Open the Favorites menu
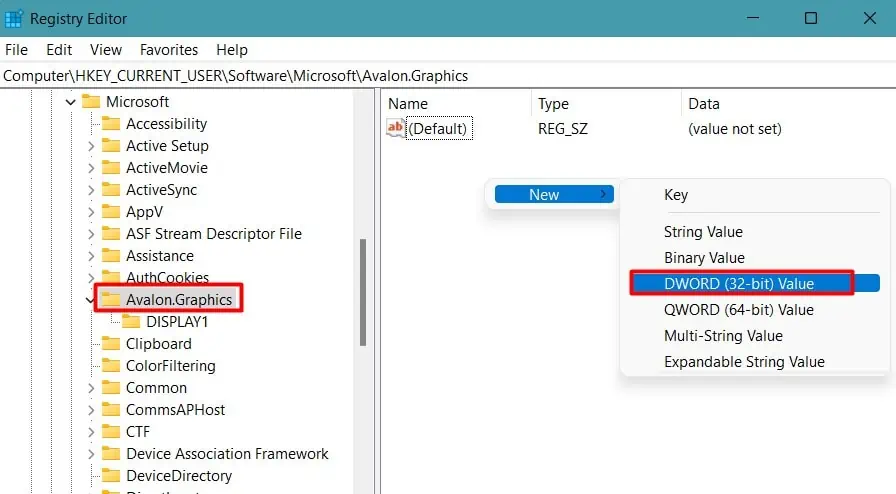The height and width of the screenshot is (494, 896). [169, 50]
